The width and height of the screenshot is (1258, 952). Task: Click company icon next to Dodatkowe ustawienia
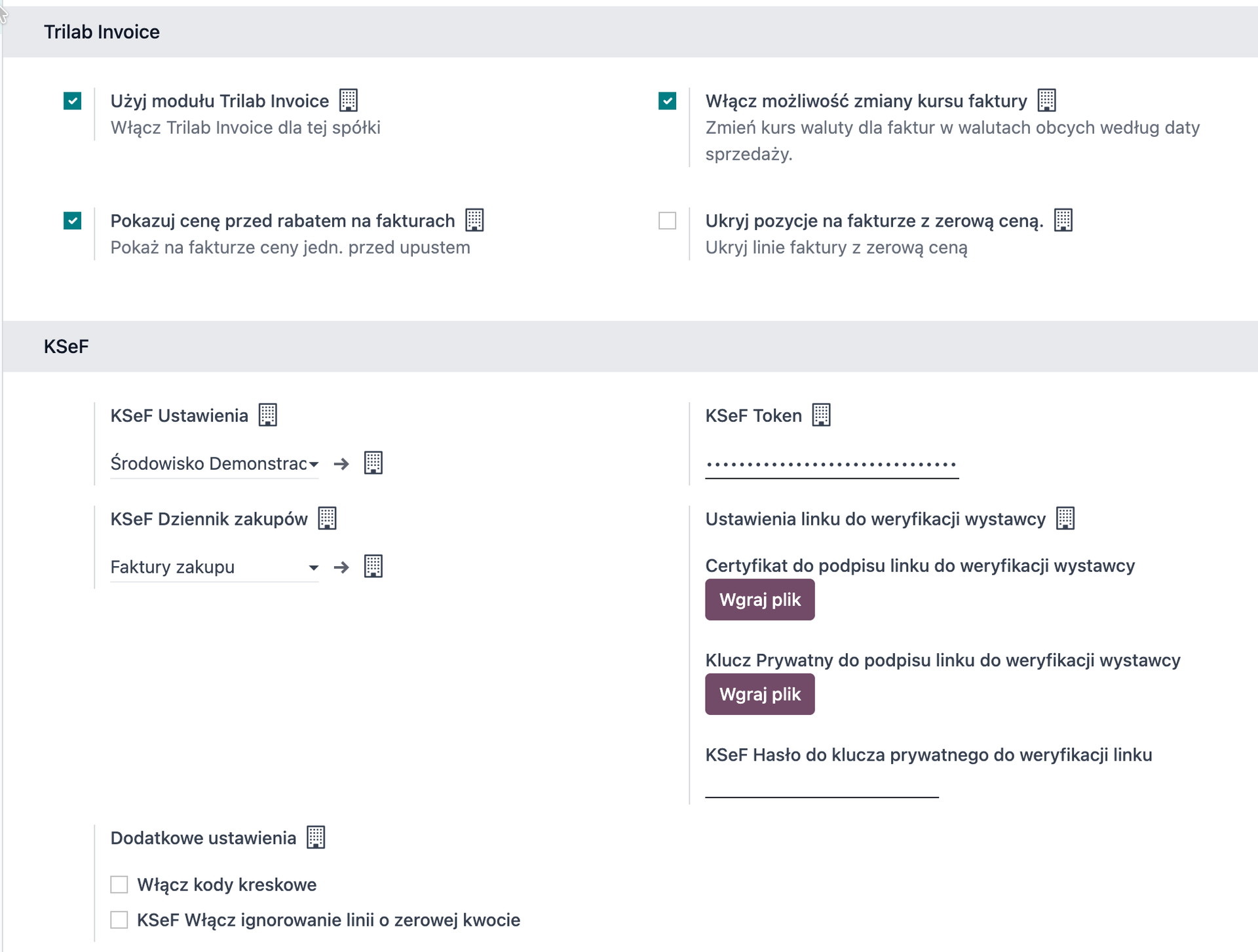tap(316, 837)
